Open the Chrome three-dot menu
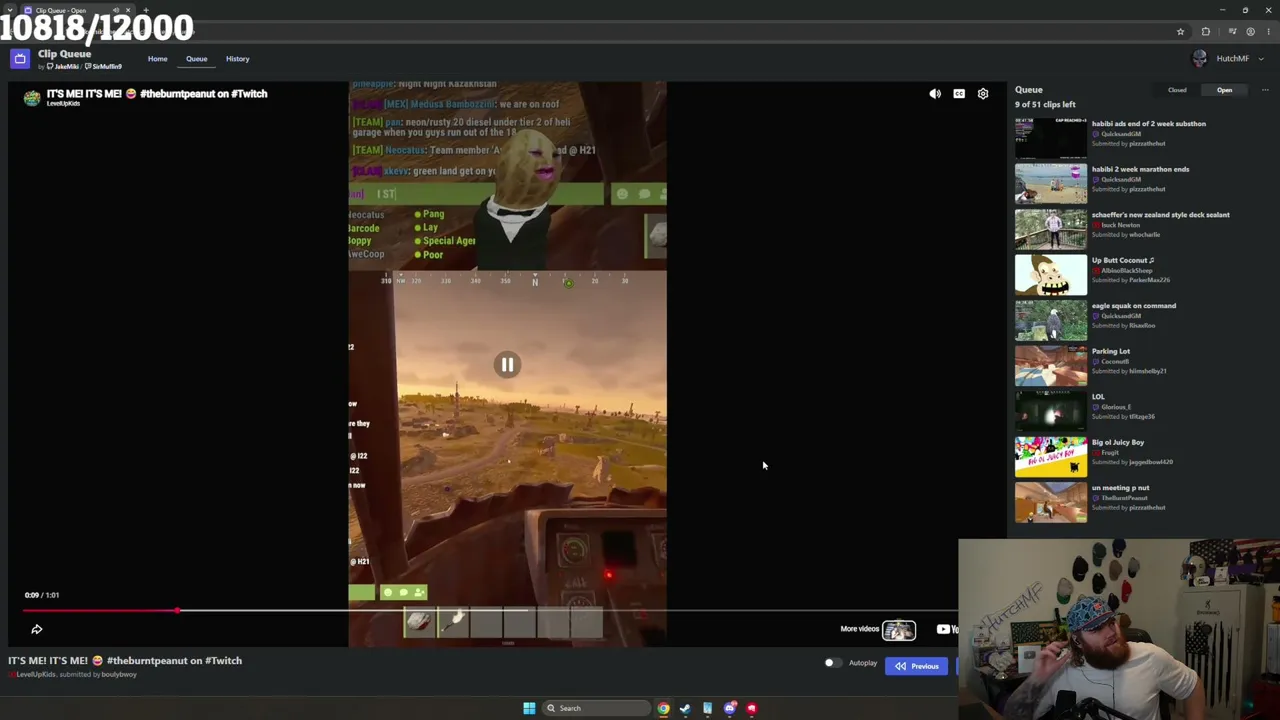The image size is (1280, 720). coord(1269,32)
